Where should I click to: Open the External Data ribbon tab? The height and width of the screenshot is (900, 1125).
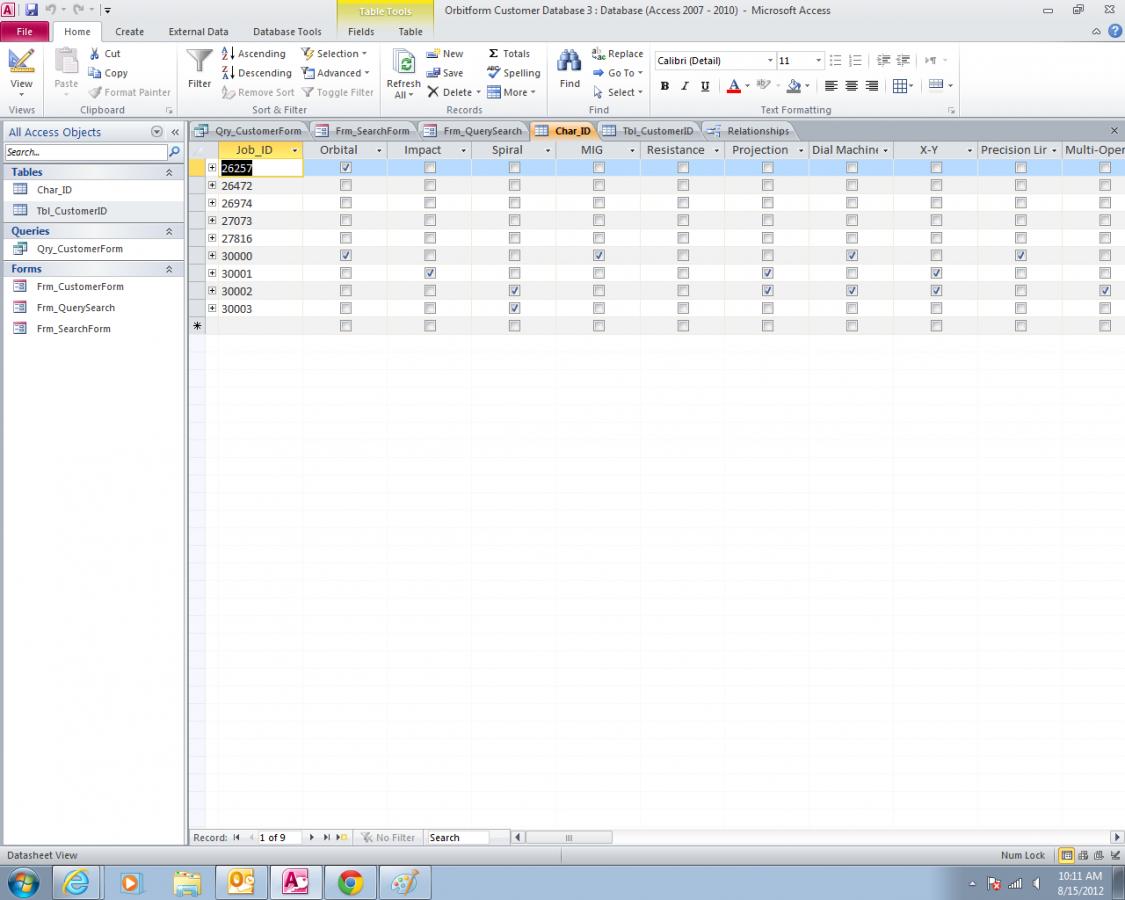[x=198, y=32]
